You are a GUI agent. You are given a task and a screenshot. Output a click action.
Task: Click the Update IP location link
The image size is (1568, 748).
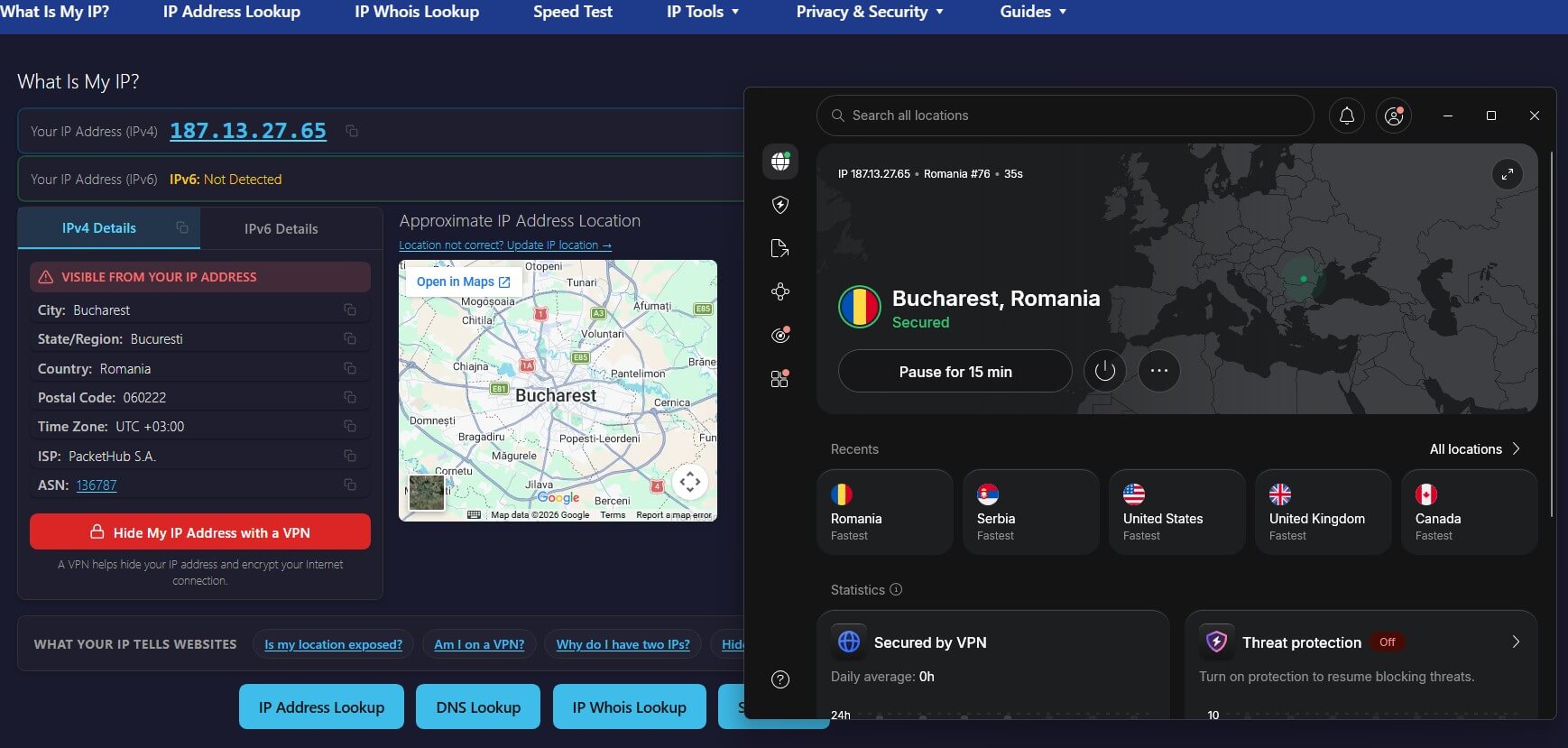(505, 245)
